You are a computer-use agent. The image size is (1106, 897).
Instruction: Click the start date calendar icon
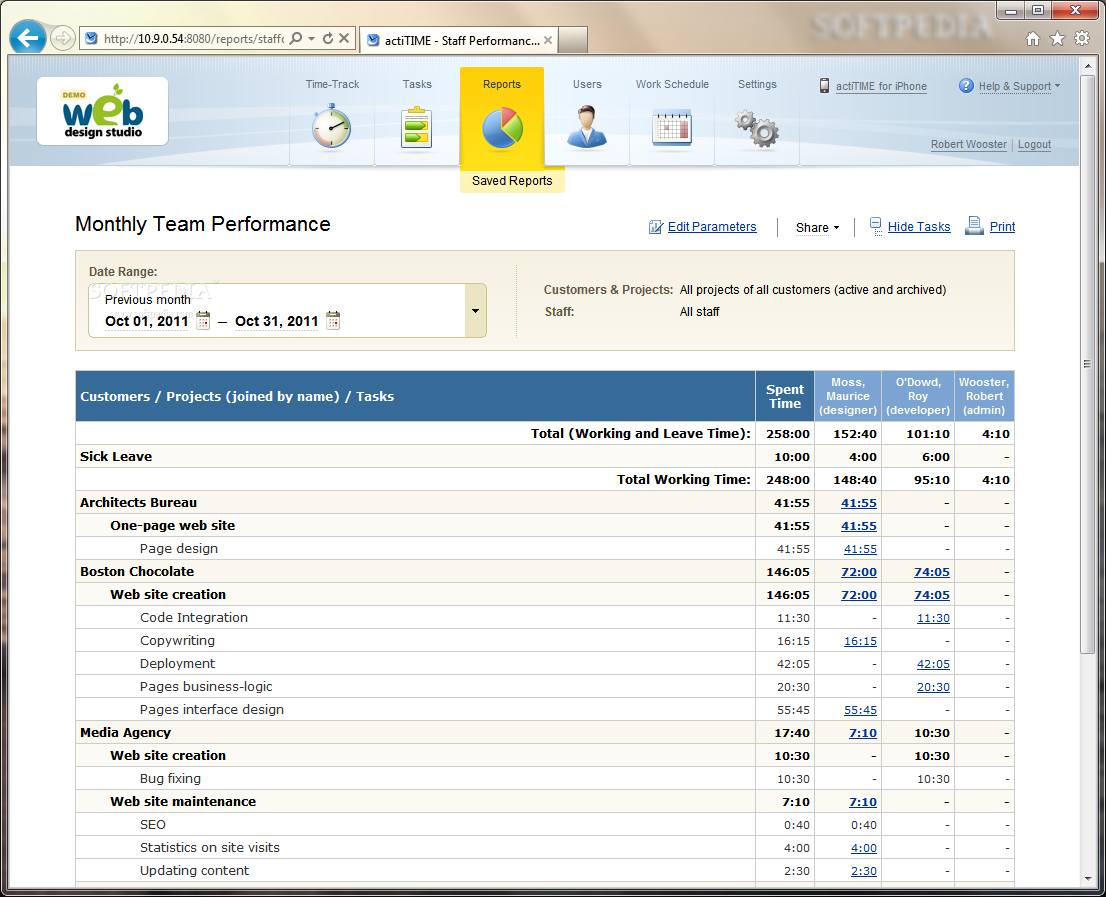[x=203, y=321]
